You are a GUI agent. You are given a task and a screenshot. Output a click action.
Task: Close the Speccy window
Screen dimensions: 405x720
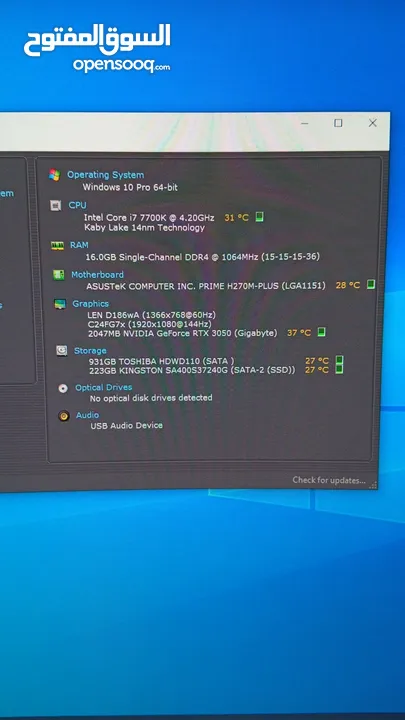click(373, 123)
